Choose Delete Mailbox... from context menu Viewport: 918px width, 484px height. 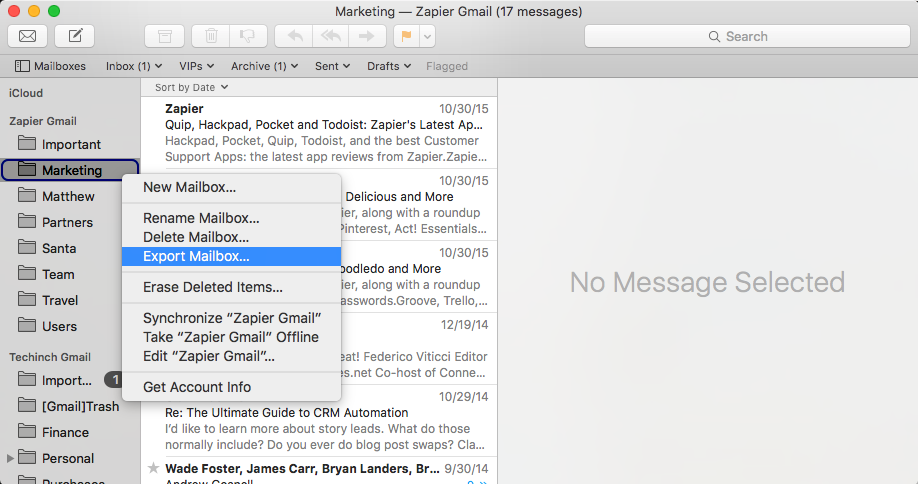pos(231,237)
